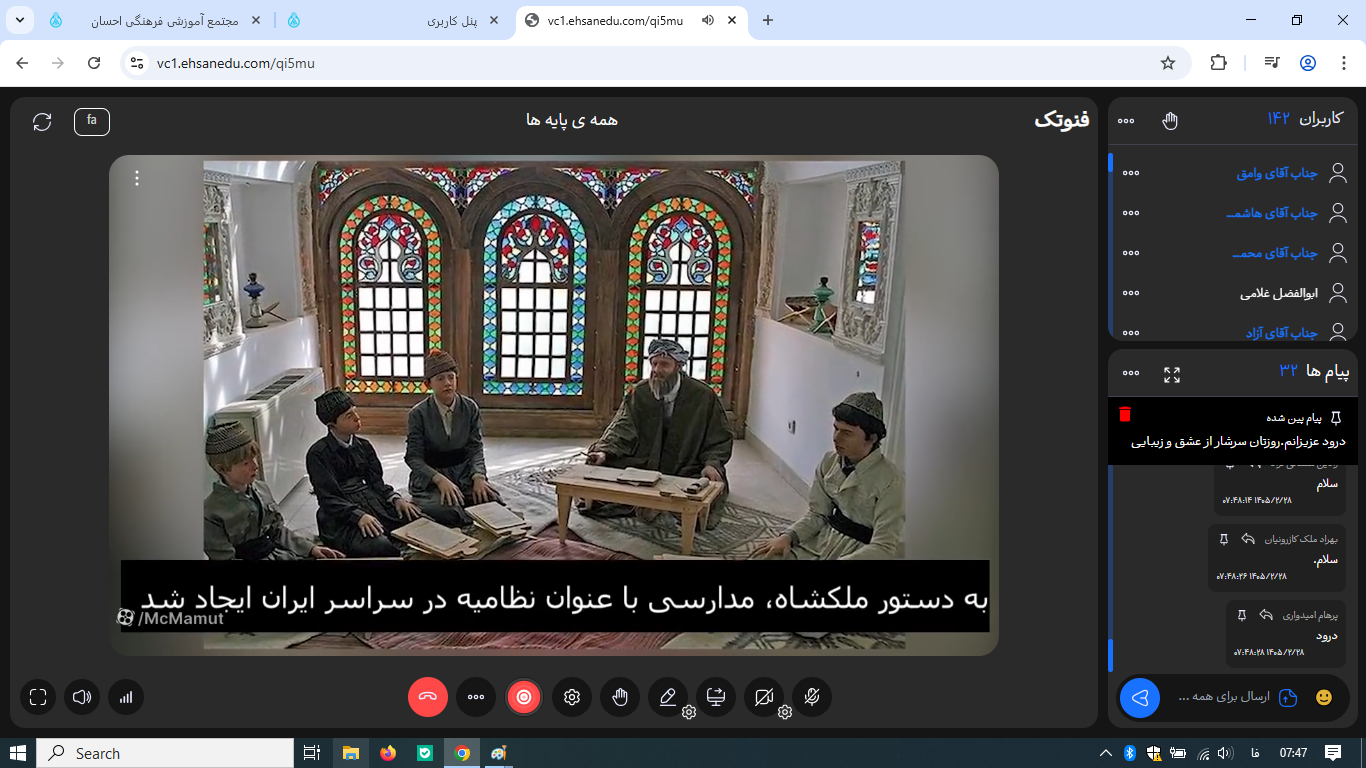Image resolution: width=1366 pixels, height=768 pixels.
Task: Toggle the microphone mute button
Action: coord(812,697)
